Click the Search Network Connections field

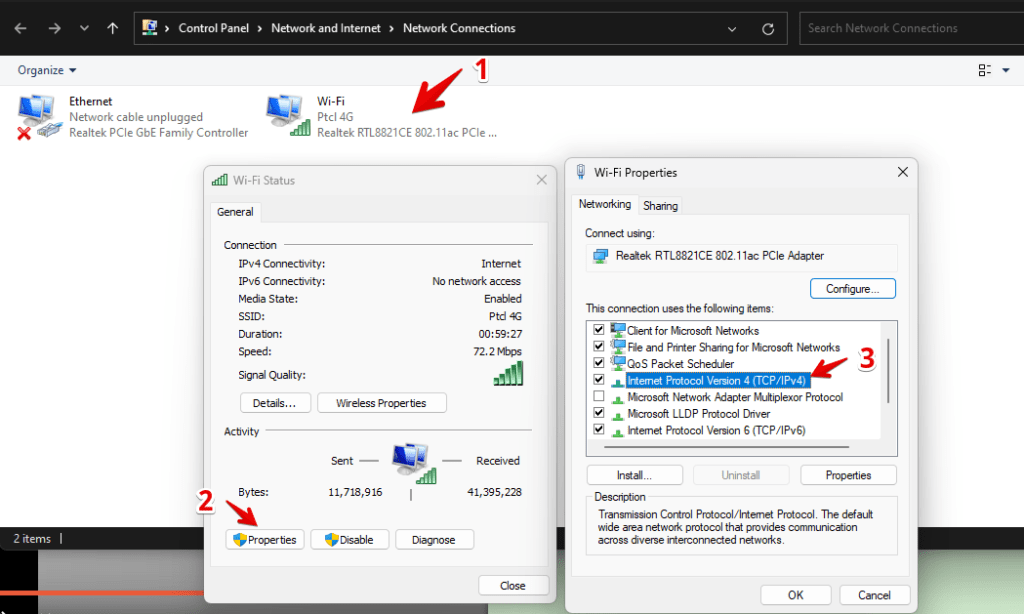pos(911,28)
